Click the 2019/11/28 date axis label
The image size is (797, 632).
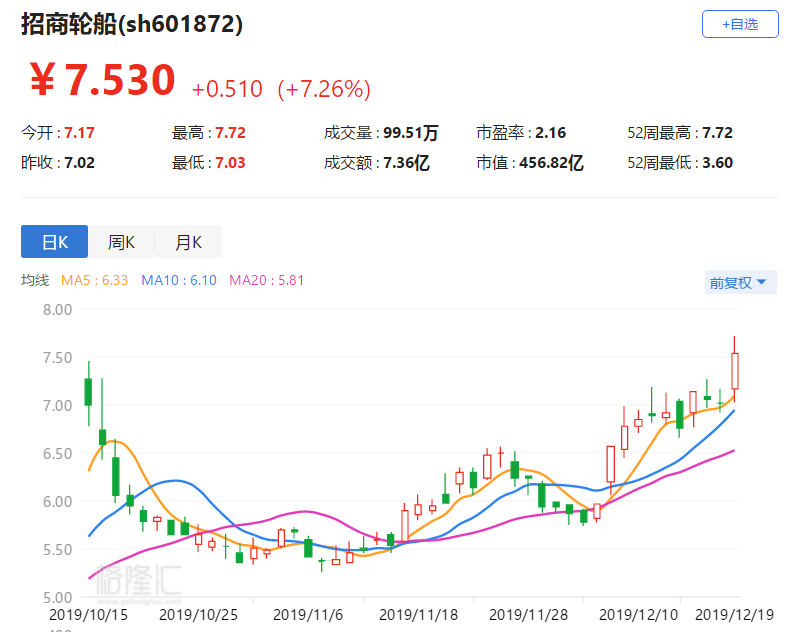pos(528,615)
